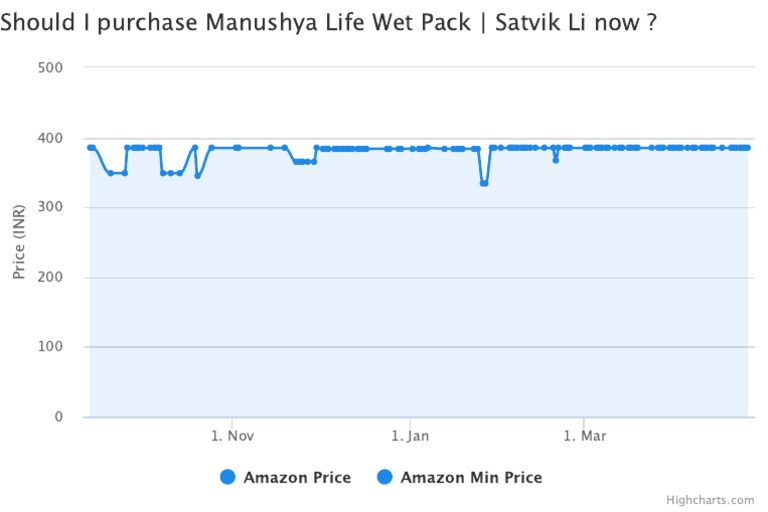768x512 pixels.
Task: Click the 300 price axis label
Action: click(51, 208)
